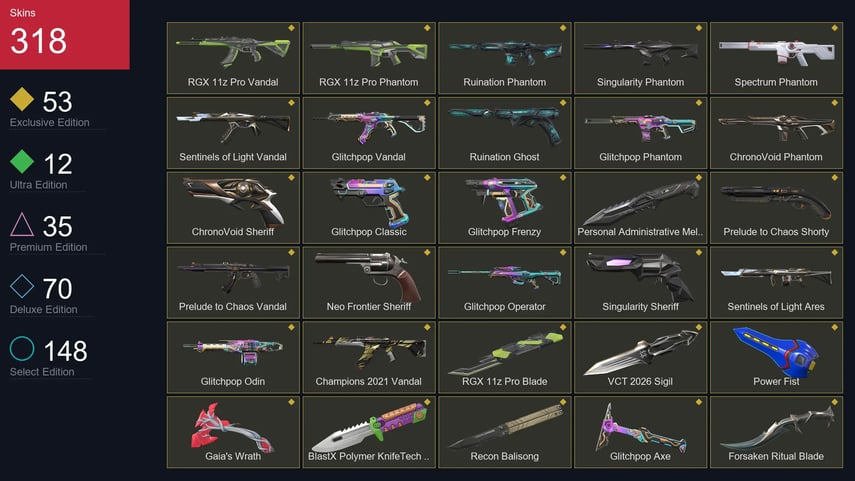Viewport: 855px width, 481px height.
Task: Select the Exclusive Edition label
Action: click(x=50, y=122)
